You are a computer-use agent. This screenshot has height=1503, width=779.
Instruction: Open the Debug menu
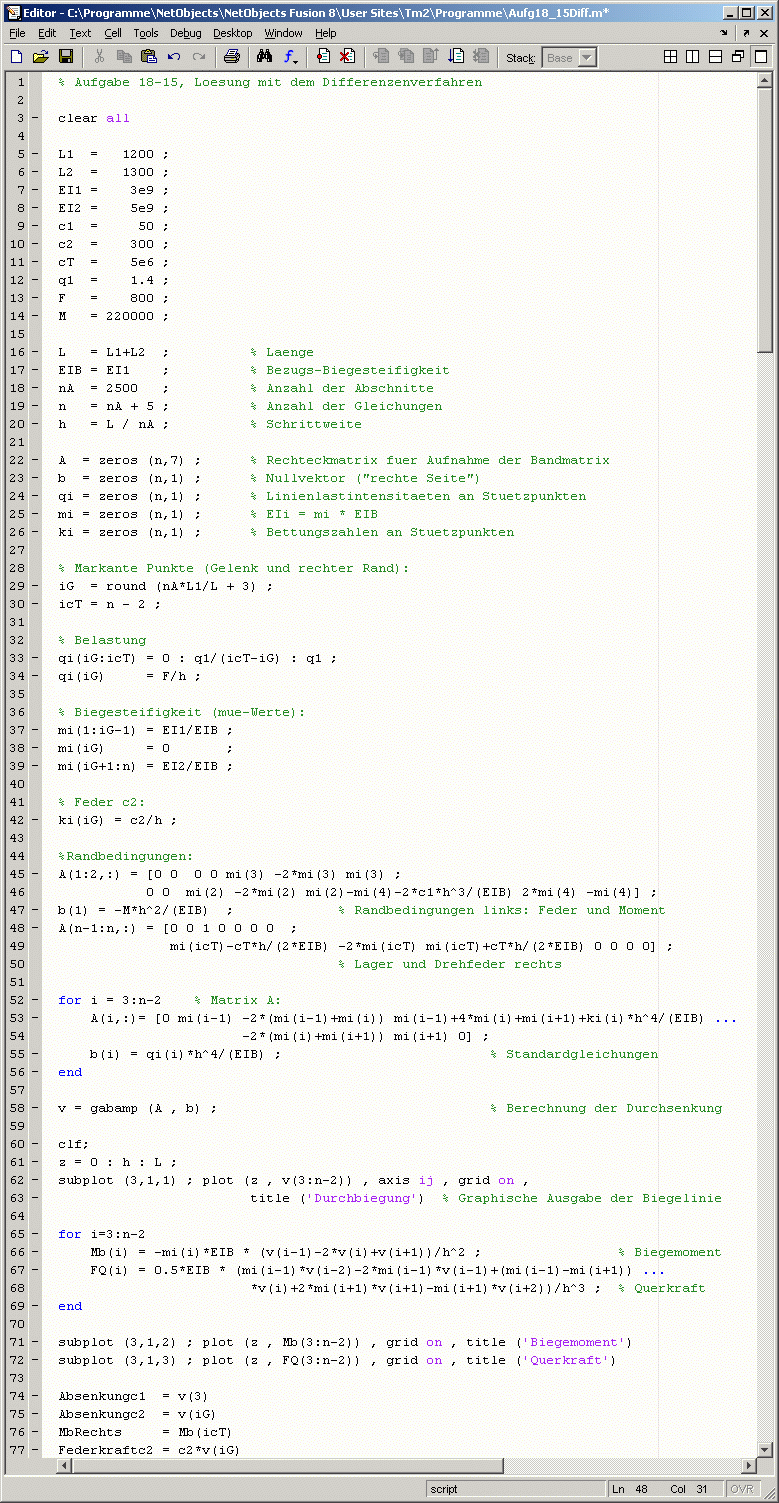click(185, 33)
